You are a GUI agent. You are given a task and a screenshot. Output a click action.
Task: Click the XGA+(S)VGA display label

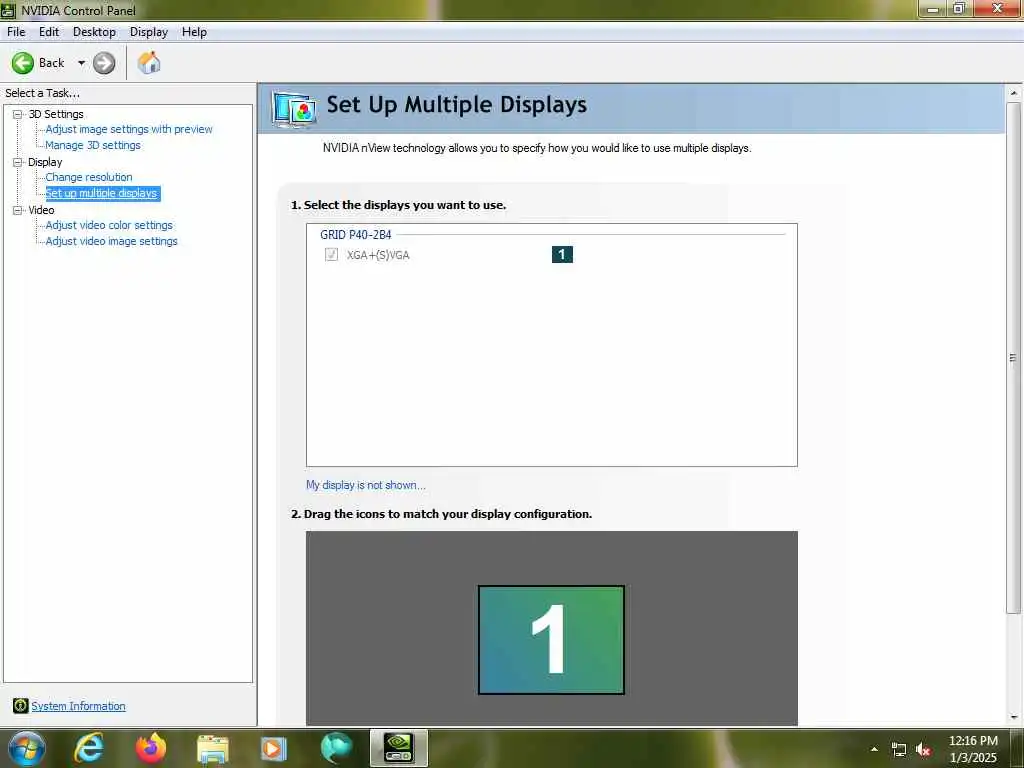tap(378, 255)
